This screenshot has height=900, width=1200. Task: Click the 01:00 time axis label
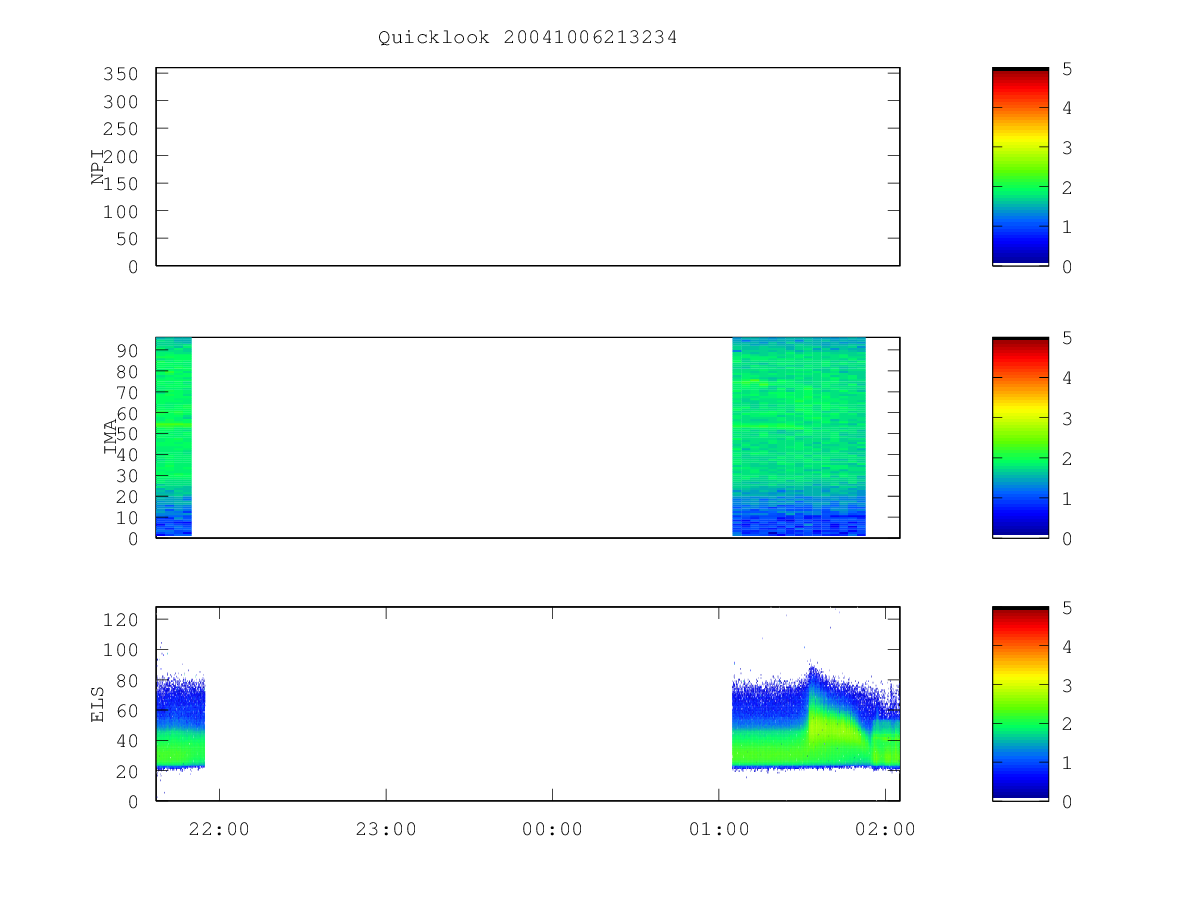click(x=718, y=828)
